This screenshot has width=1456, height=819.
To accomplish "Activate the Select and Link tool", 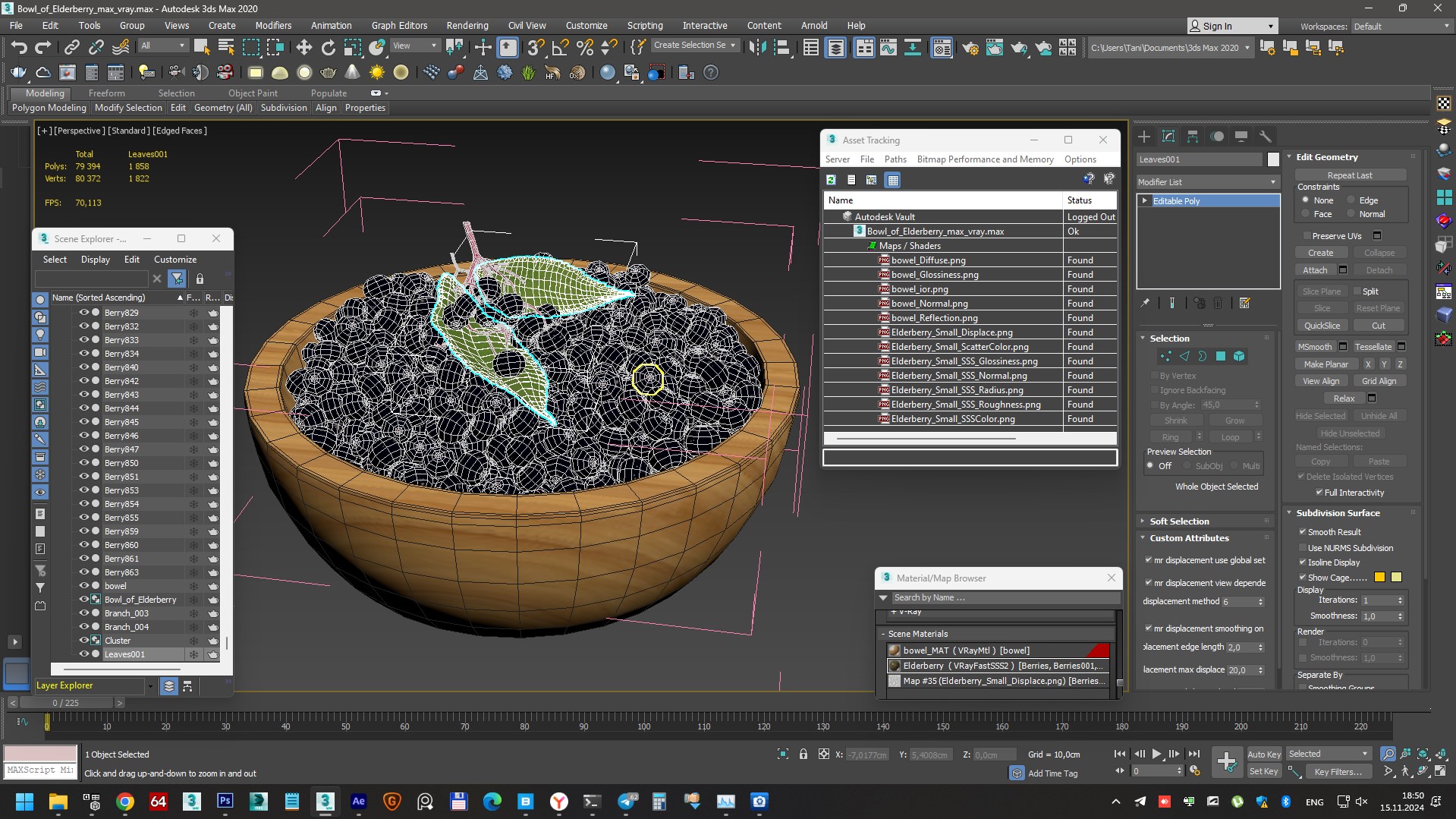I will [71, 47].
